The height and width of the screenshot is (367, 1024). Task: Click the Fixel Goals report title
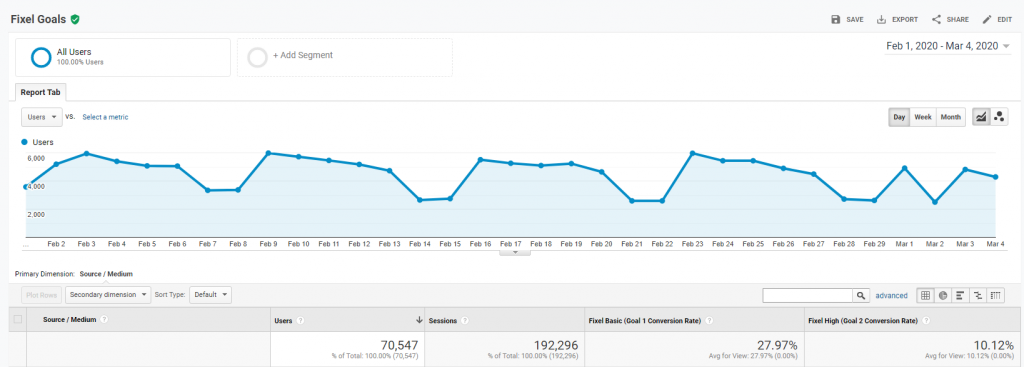point(39,20)
